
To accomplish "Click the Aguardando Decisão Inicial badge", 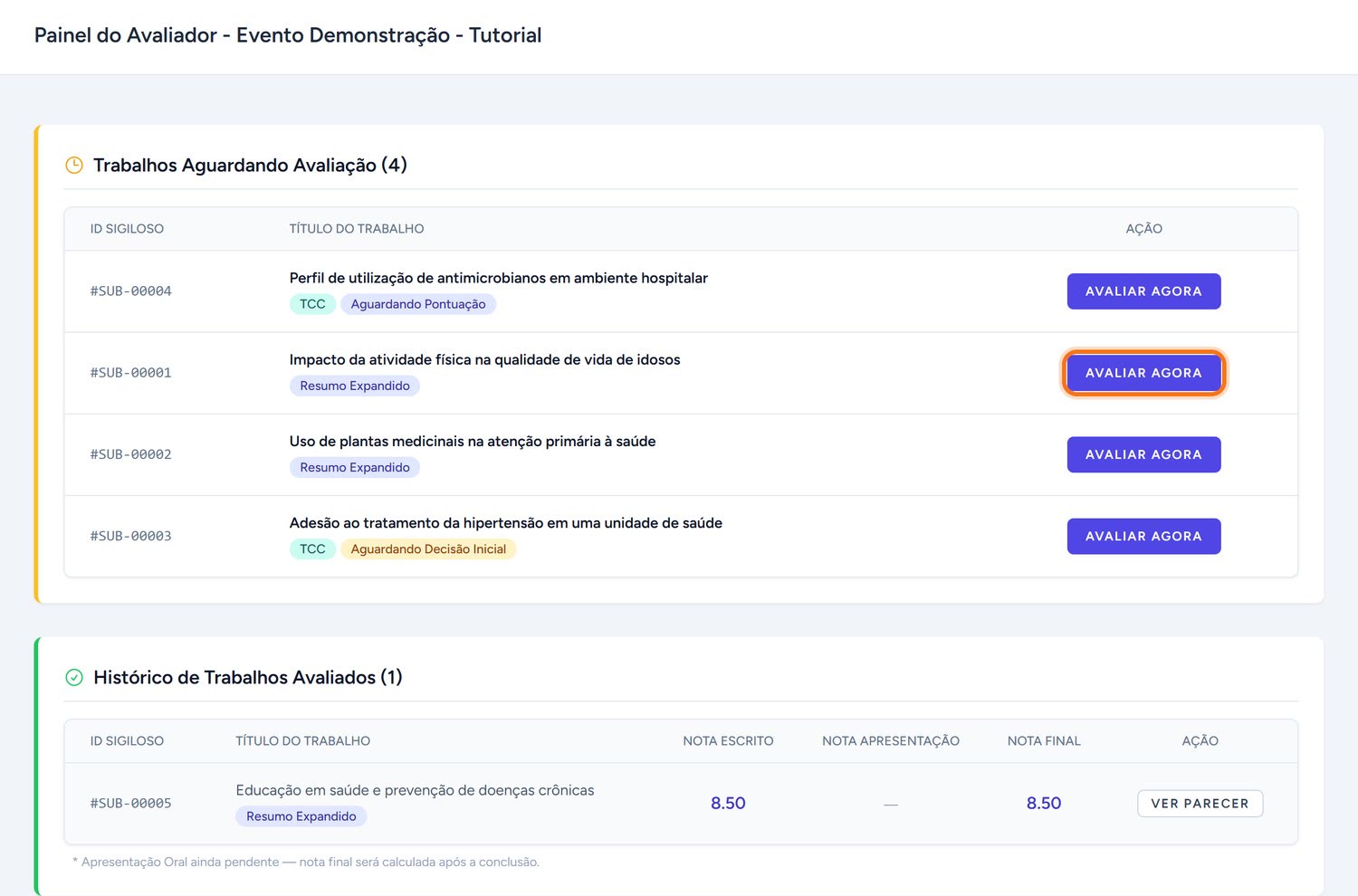I will click(x=428, y=548).
